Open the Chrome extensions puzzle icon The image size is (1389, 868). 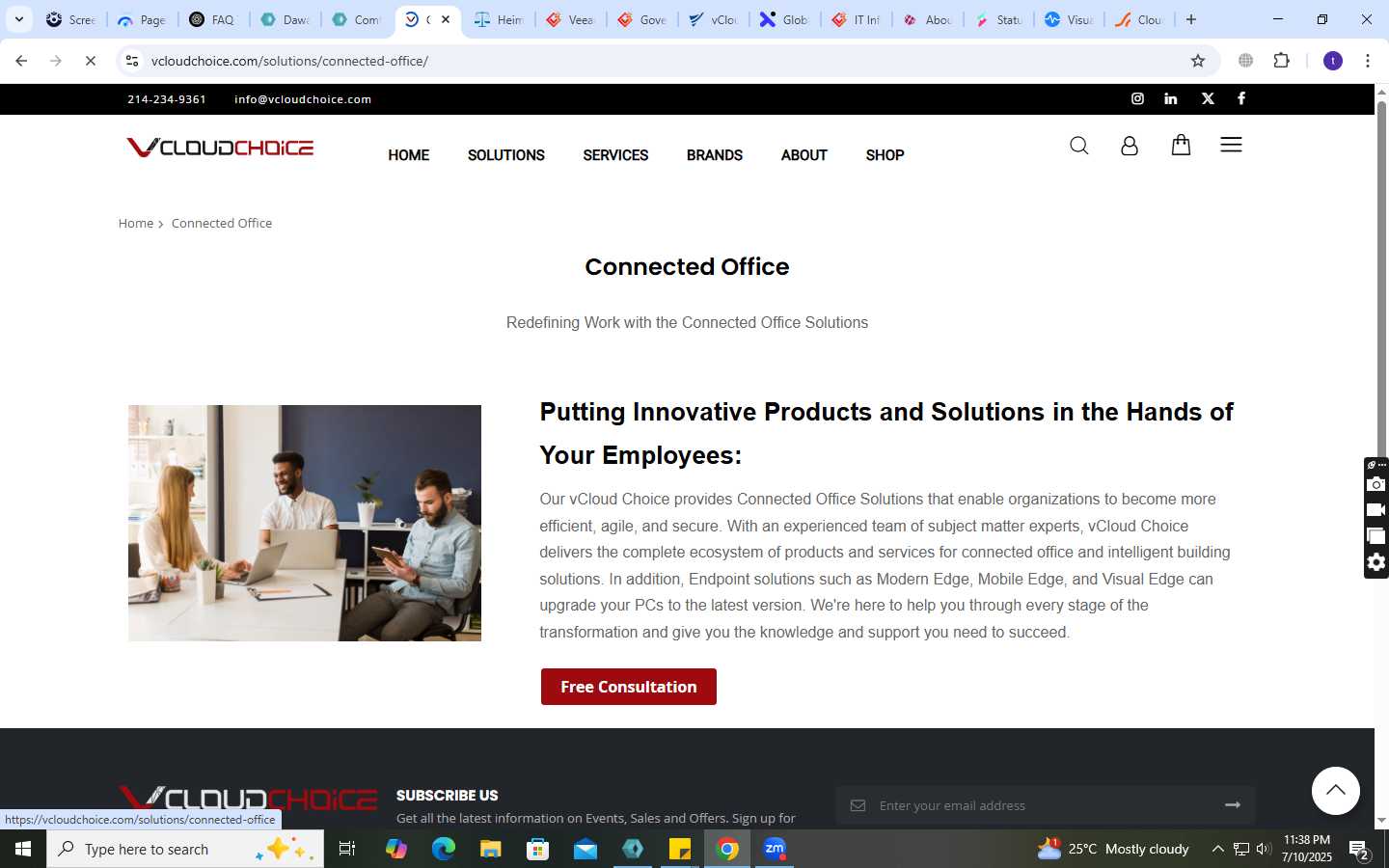tap(1282, 61)
